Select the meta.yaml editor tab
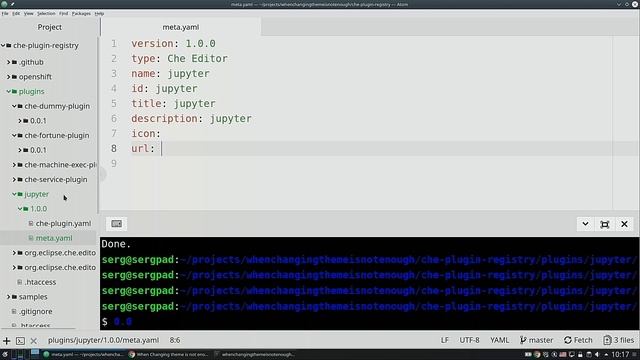The image size is (640, 360). (180, 27)
